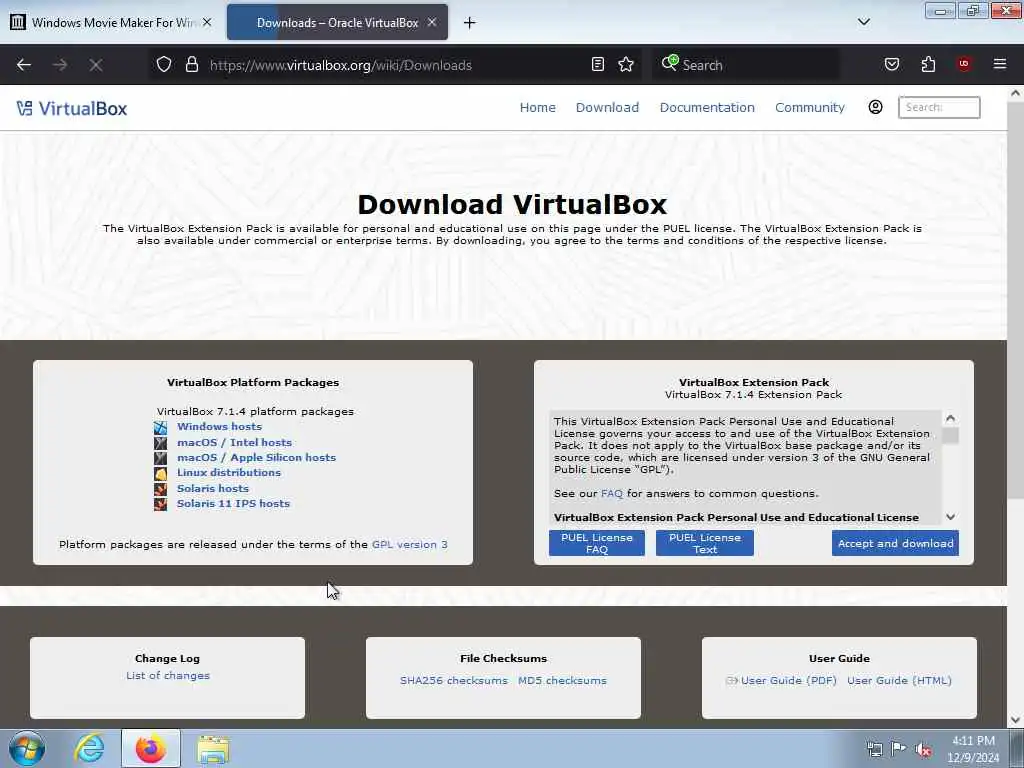
Task: Open Windows Explorer from taskbar
Action: [x=214, y=749]
